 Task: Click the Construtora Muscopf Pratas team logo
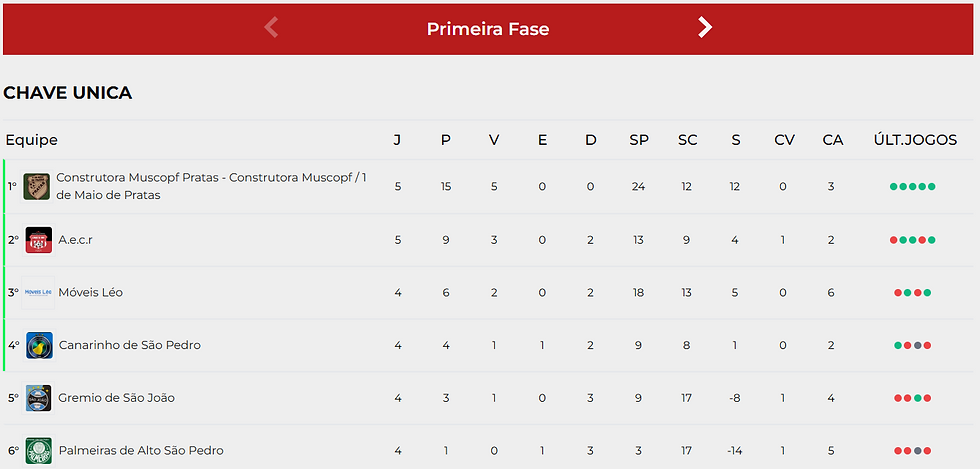click(x=37, y=186)
